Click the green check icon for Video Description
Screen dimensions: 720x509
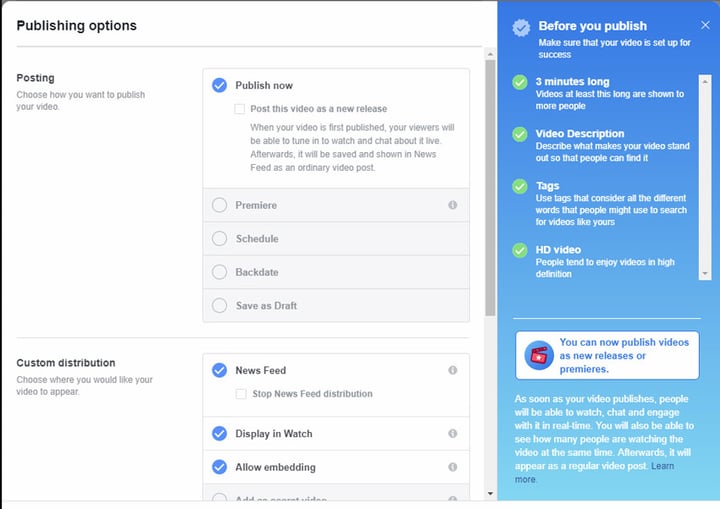point(520,134)
